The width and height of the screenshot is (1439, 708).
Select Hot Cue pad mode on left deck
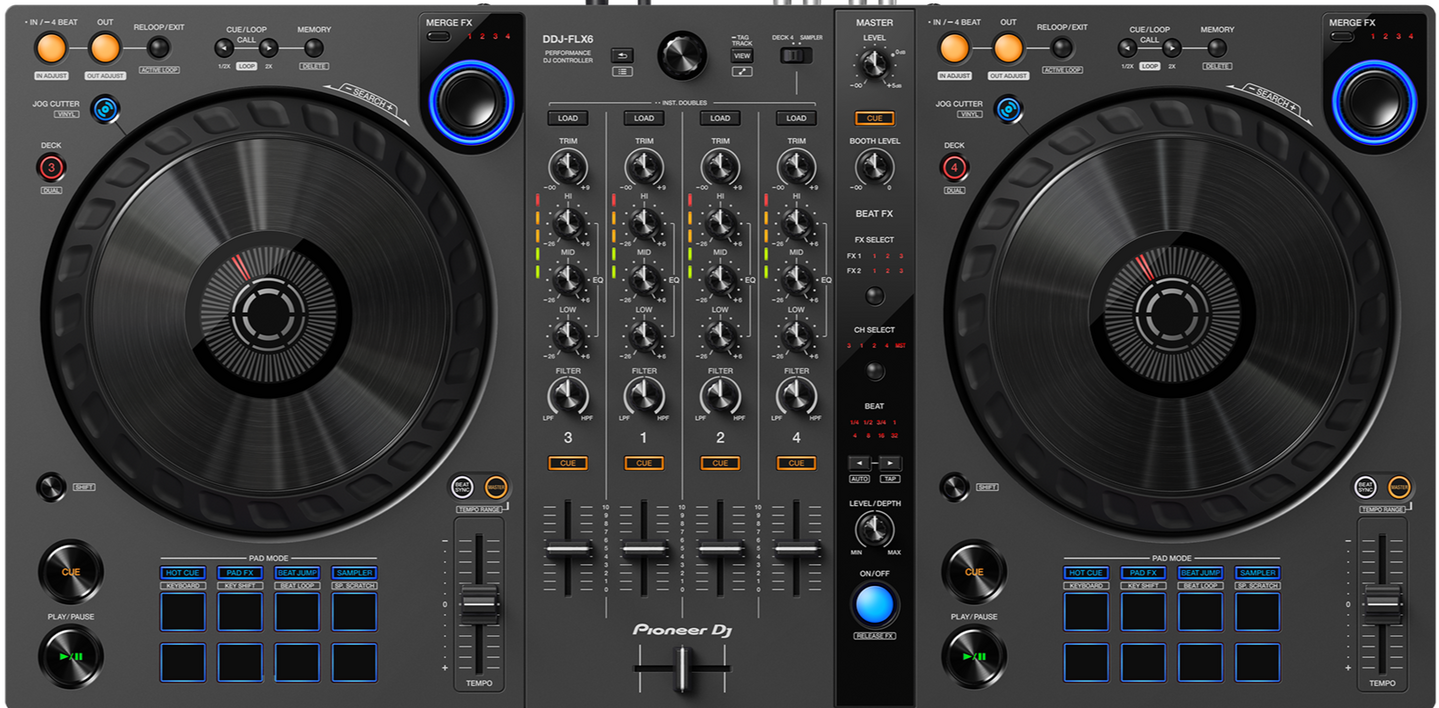pos(182,573)
